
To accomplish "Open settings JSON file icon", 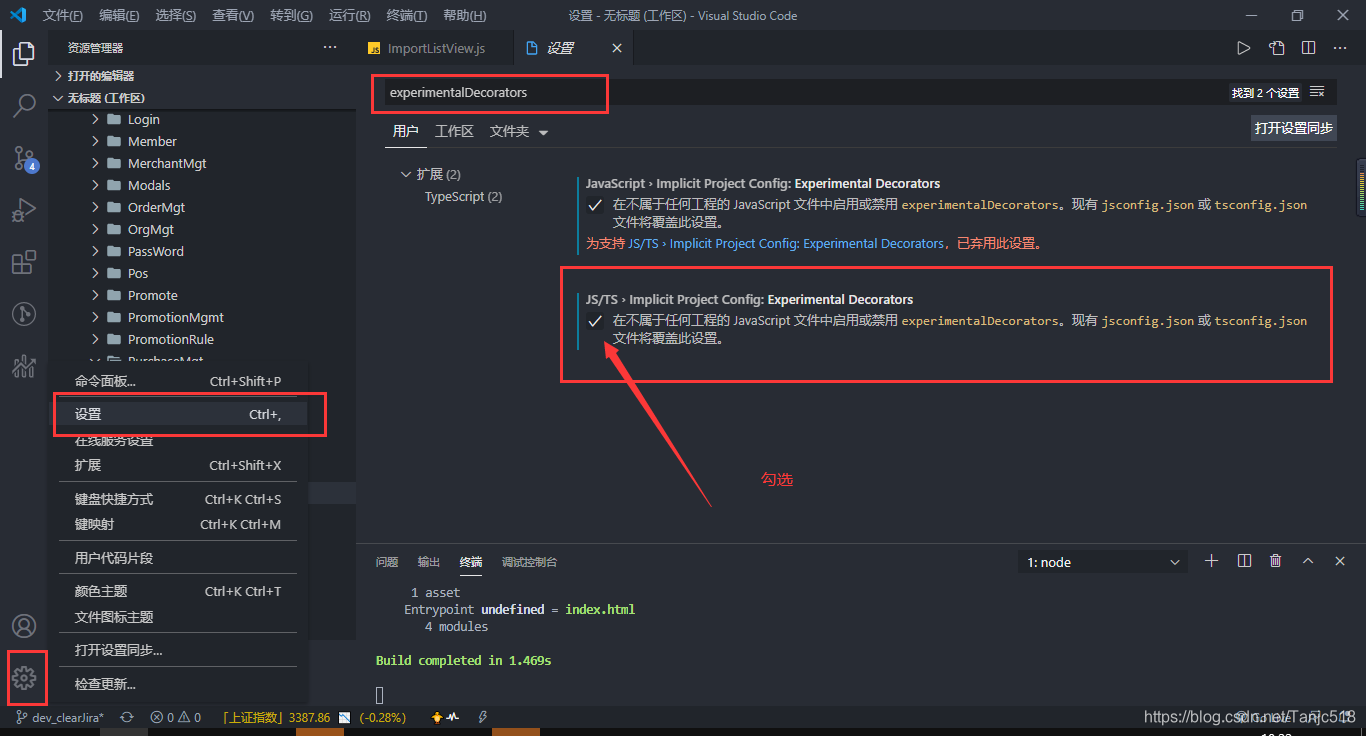I will tap(1276, 48).
